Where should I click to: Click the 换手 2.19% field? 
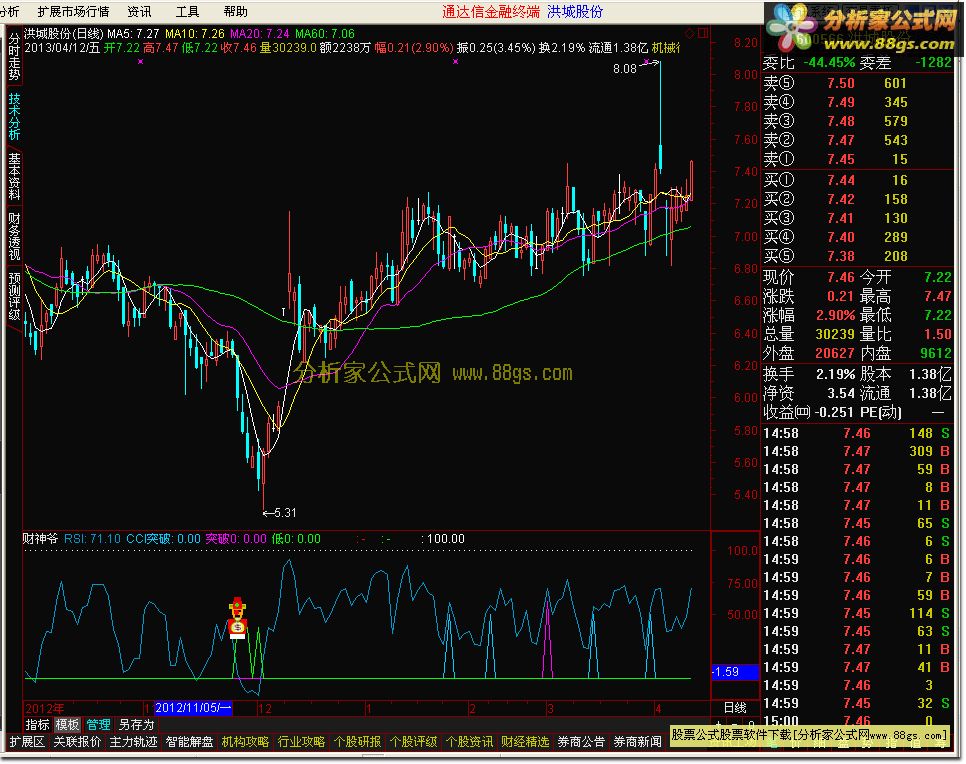pyautogui.click(x=809, y=374)
